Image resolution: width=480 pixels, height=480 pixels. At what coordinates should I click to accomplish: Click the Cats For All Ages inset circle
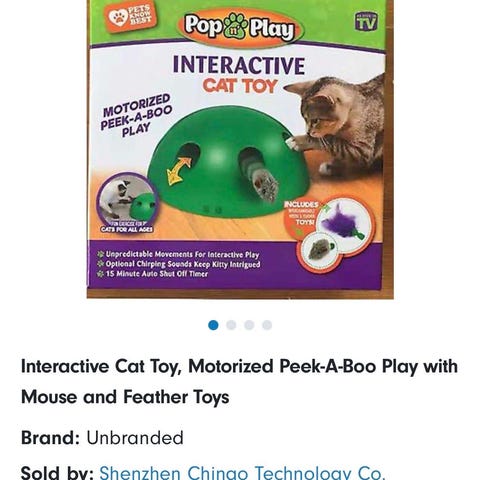pyautogui.click(x=127, y=203)
